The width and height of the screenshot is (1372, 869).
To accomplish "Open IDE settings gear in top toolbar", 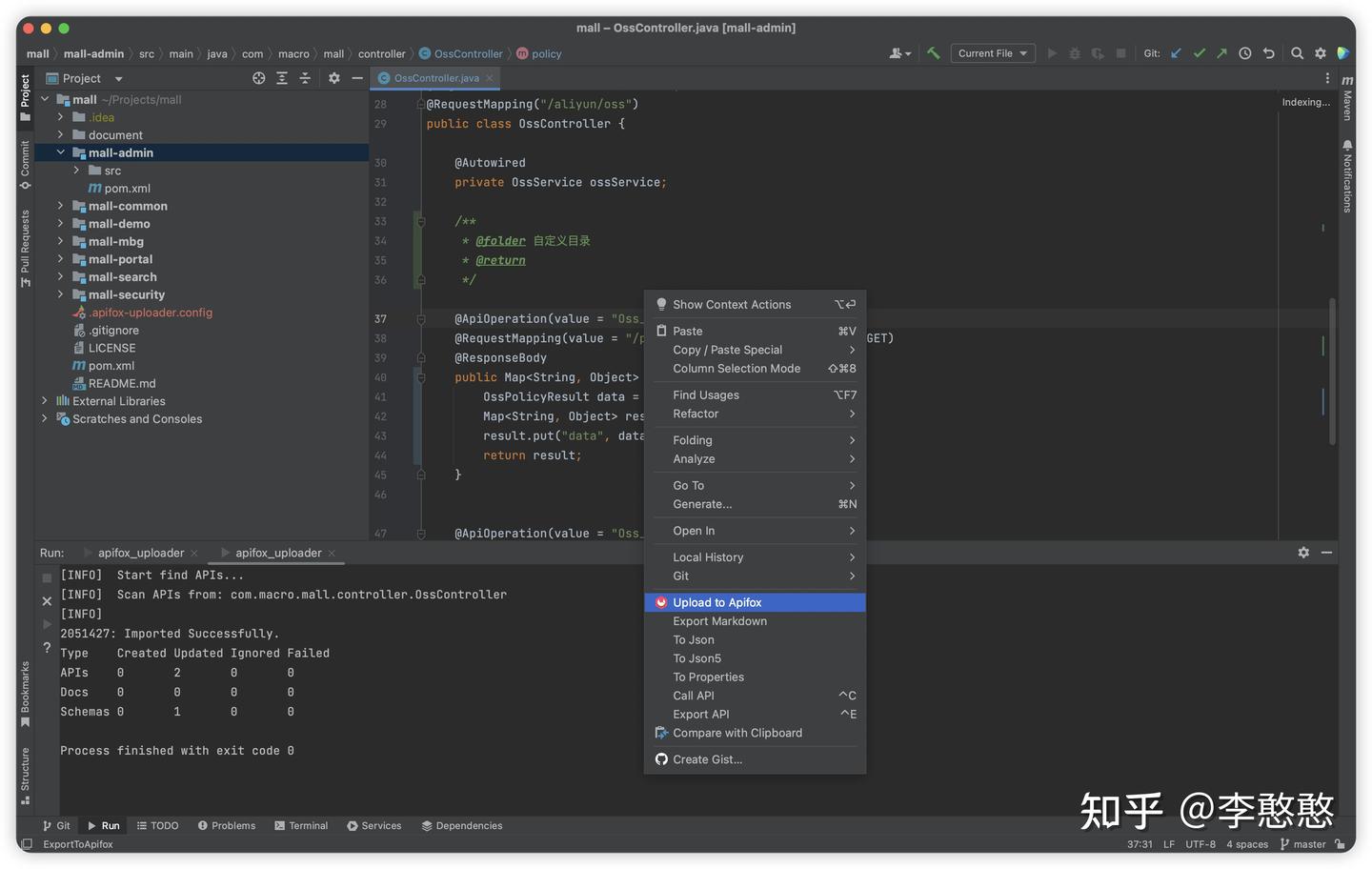I will [x=1321, y=53].
